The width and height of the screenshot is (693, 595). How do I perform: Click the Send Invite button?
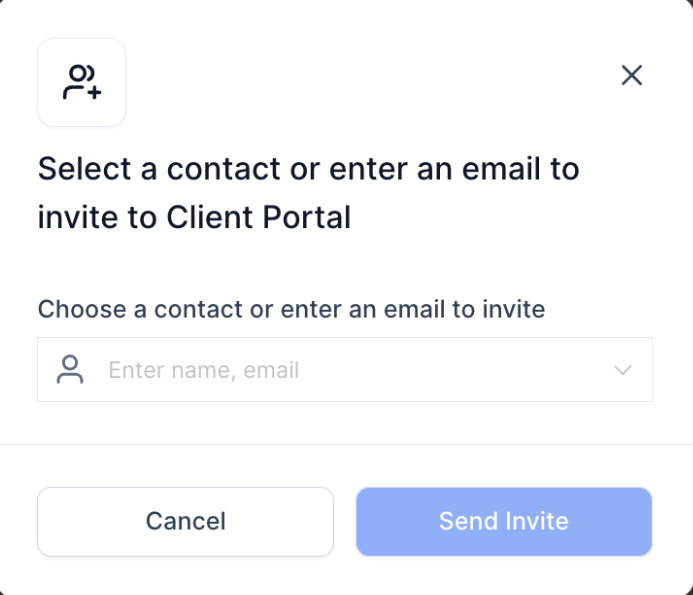[x=503, y=521]
